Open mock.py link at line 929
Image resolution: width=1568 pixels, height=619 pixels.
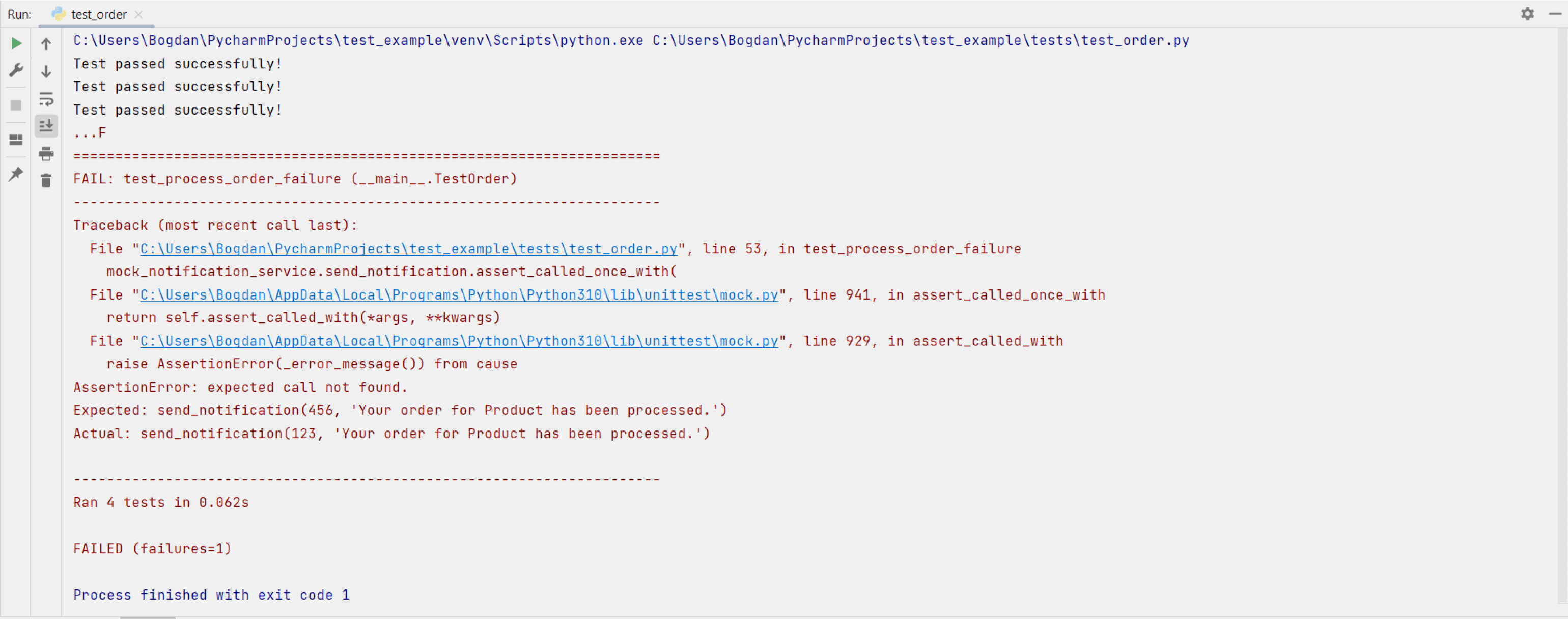(460, 341)
